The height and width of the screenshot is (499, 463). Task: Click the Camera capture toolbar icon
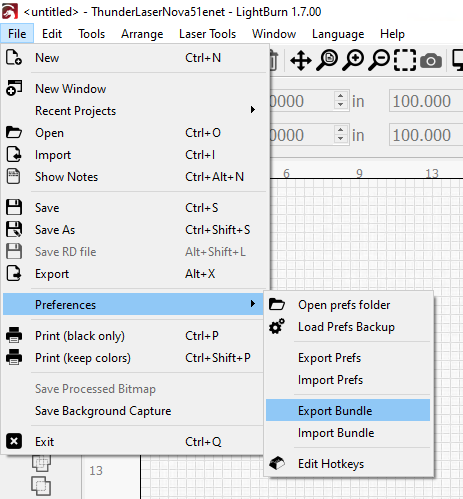[x=431, y=61]
